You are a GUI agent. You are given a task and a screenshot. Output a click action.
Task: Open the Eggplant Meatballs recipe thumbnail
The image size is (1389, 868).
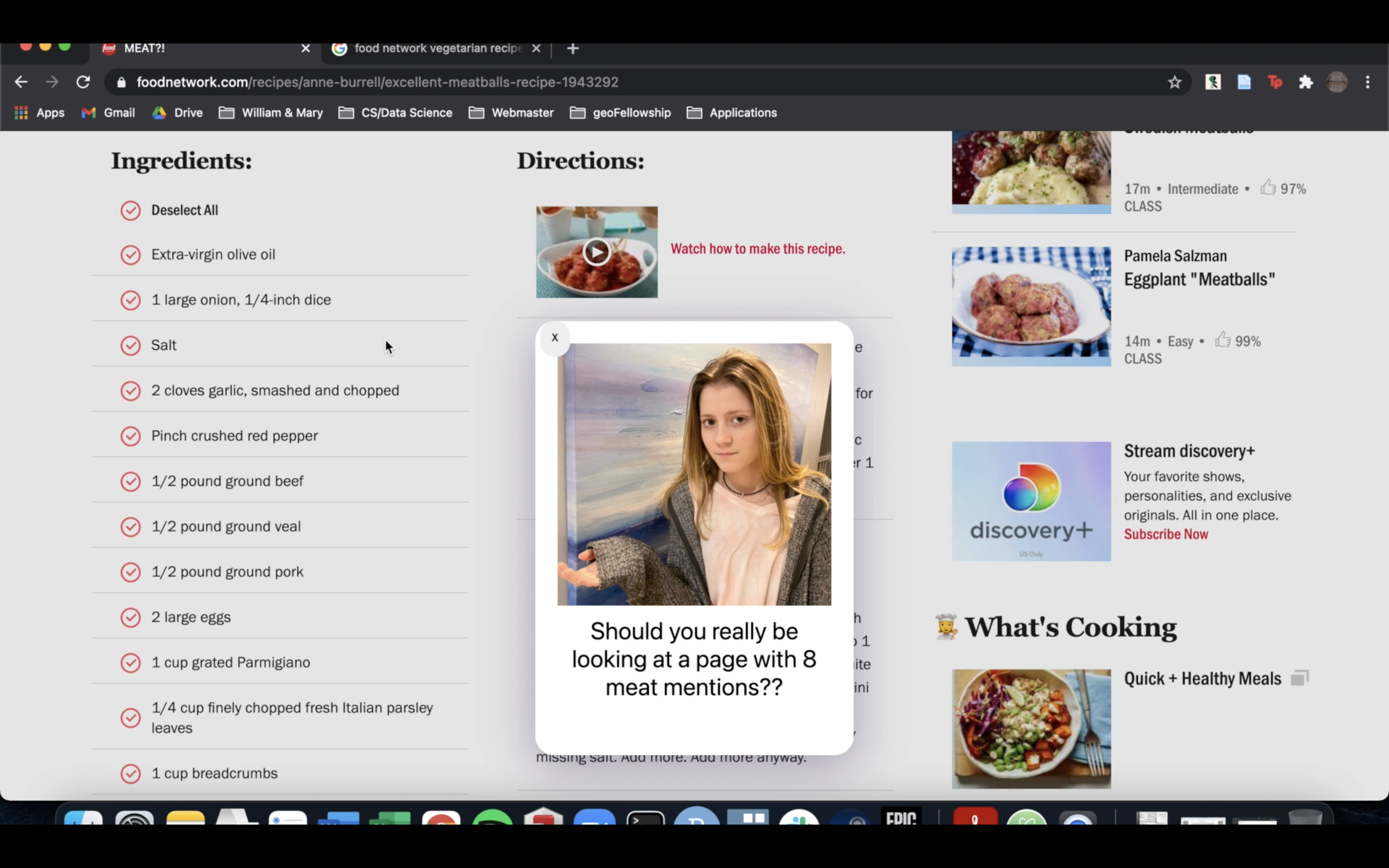pyautogui.click(x=1031, y=307)
